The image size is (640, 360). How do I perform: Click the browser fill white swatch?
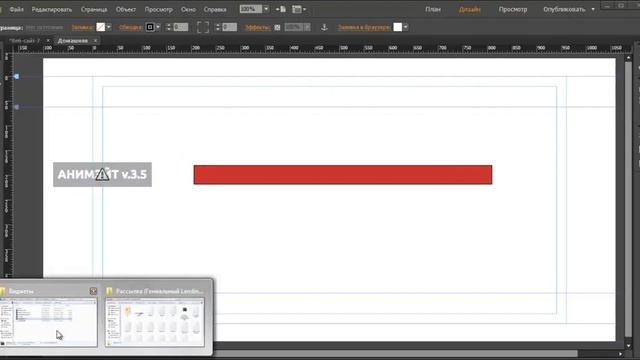[x=398, y=27]
